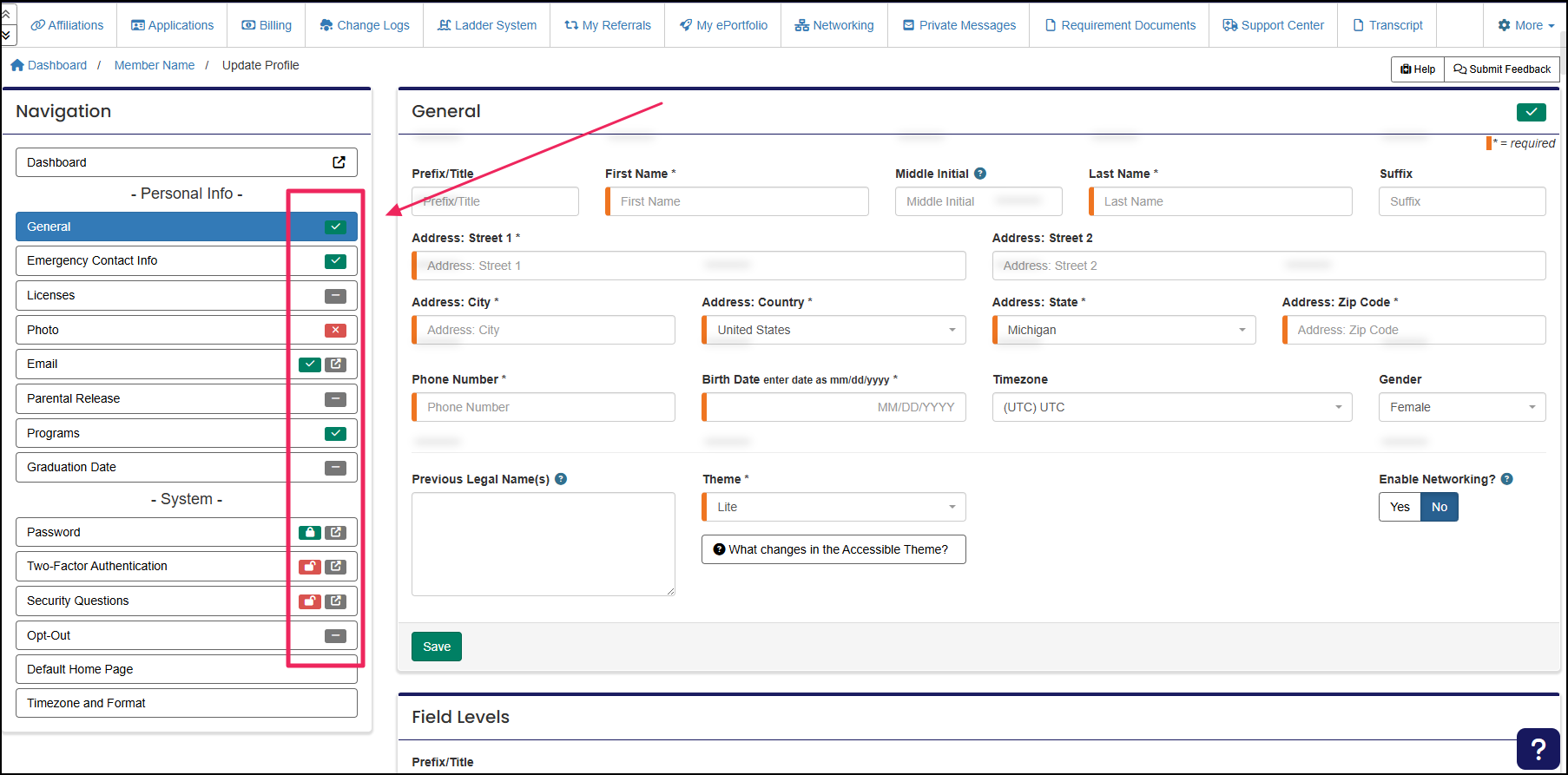Click Enable Networking help icon
The height and width of the screenshot is (775, 1568).
coord(1507,479)
